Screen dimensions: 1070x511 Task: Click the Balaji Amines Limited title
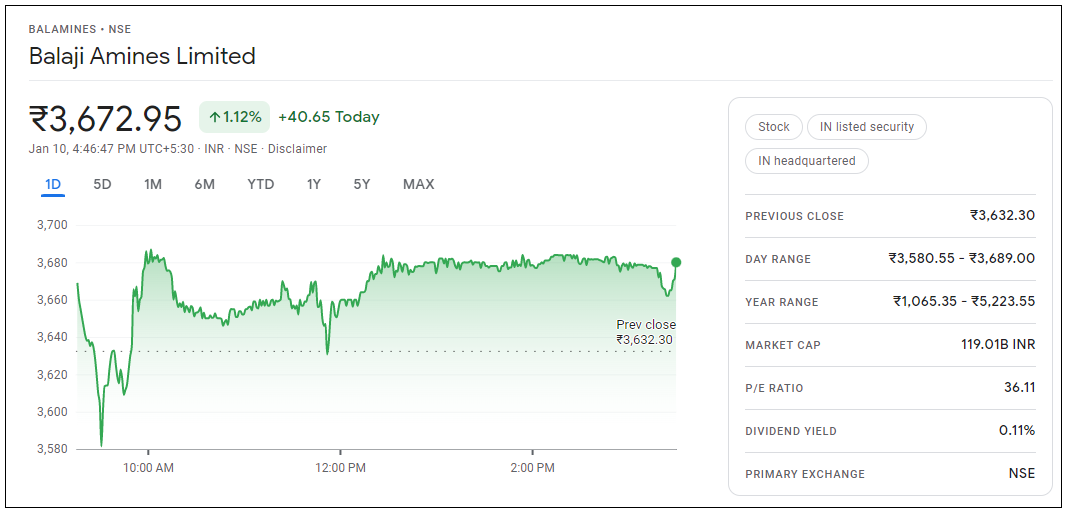coord(142,56)
